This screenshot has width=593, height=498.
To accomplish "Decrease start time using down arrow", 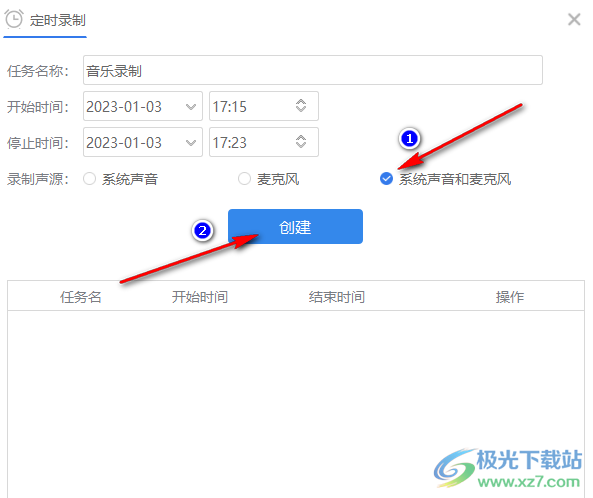I will tap(301, 109).
